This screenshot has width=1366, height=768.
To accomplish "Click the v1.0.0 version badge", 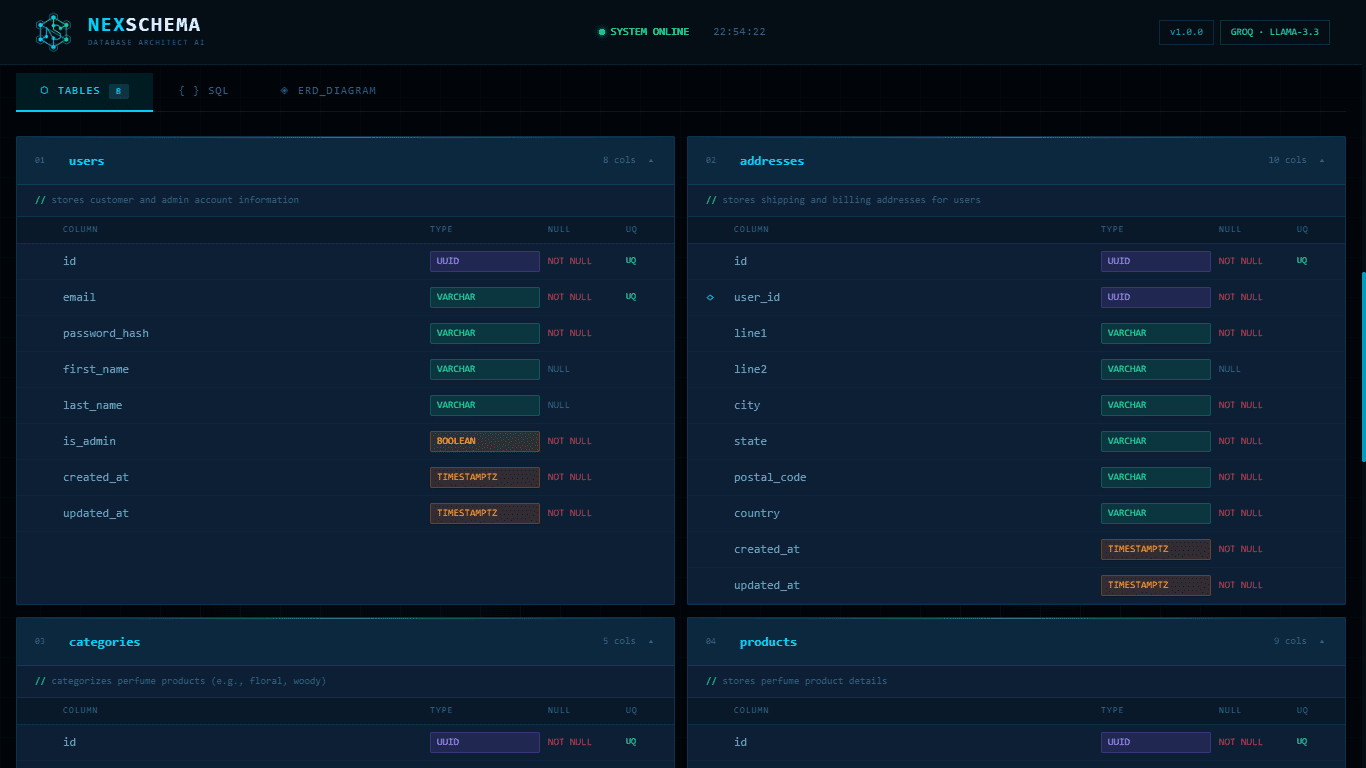I will [x=1187, y=32].
